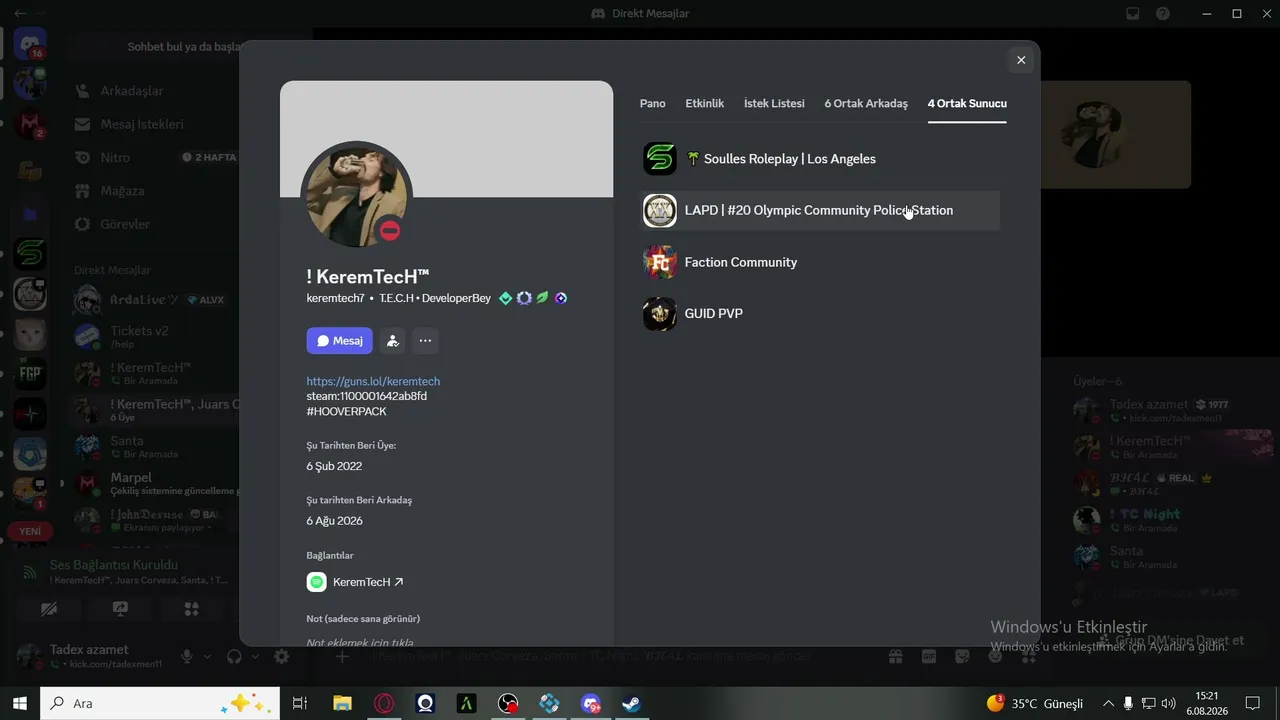Image resolution: width=1280 pixels, height=720 pixels.
Task: Open the sticker picker in the message bar
Action: [962, 656]
